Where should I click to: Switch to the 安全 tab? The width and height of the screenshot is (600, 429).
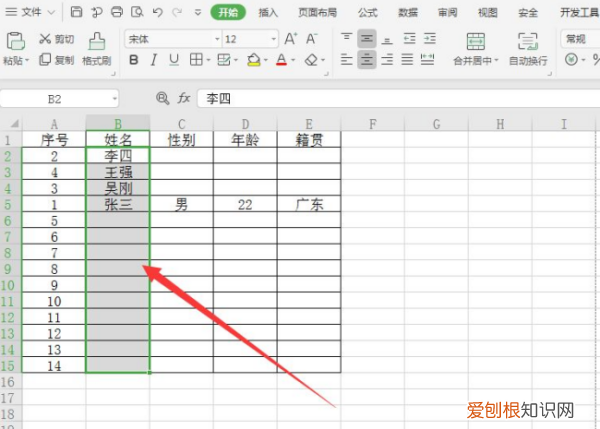pyautogui.click(x=528, y=13)
